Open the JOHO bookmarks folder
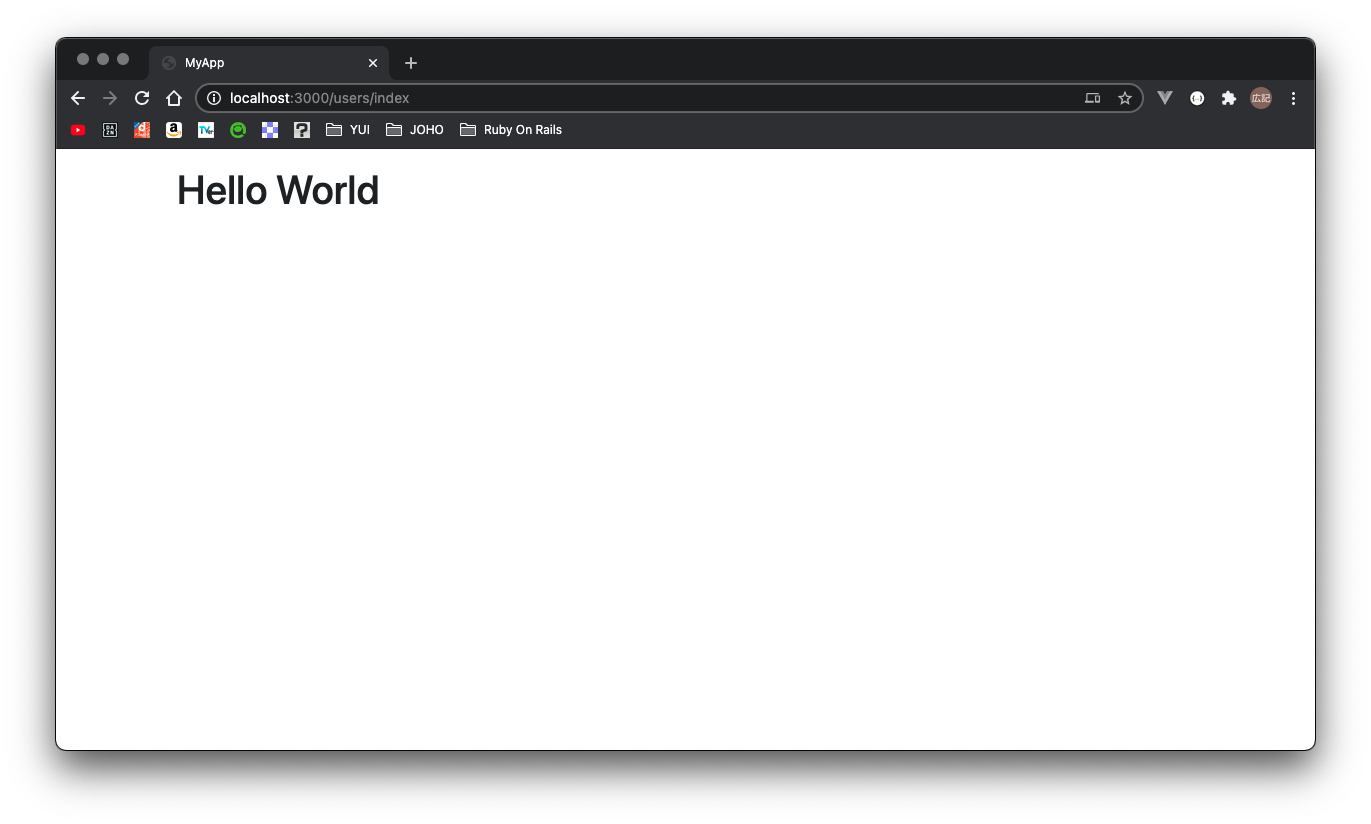This screenshot has height=824, width=1371. [x=414, y=129]
